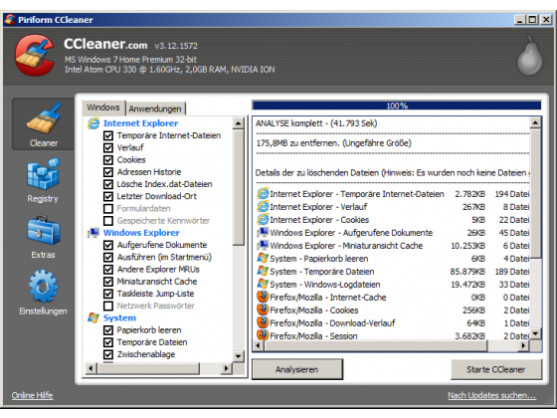Click the CCleaner title bar app icon
This screenshot has height=418, width=557.
click(10, 20)
